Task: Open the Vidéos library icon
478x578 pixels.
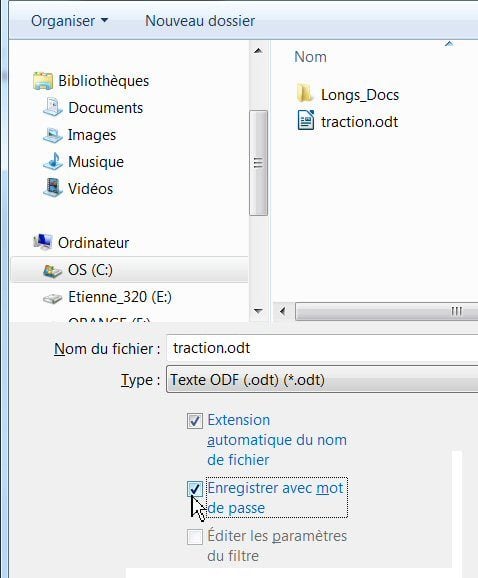Action: [x=53, y=189]
